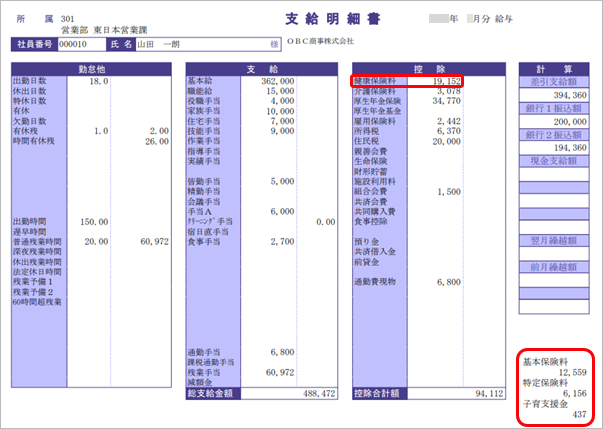Click the 残業手当 amount 60,972

[280, 372]
